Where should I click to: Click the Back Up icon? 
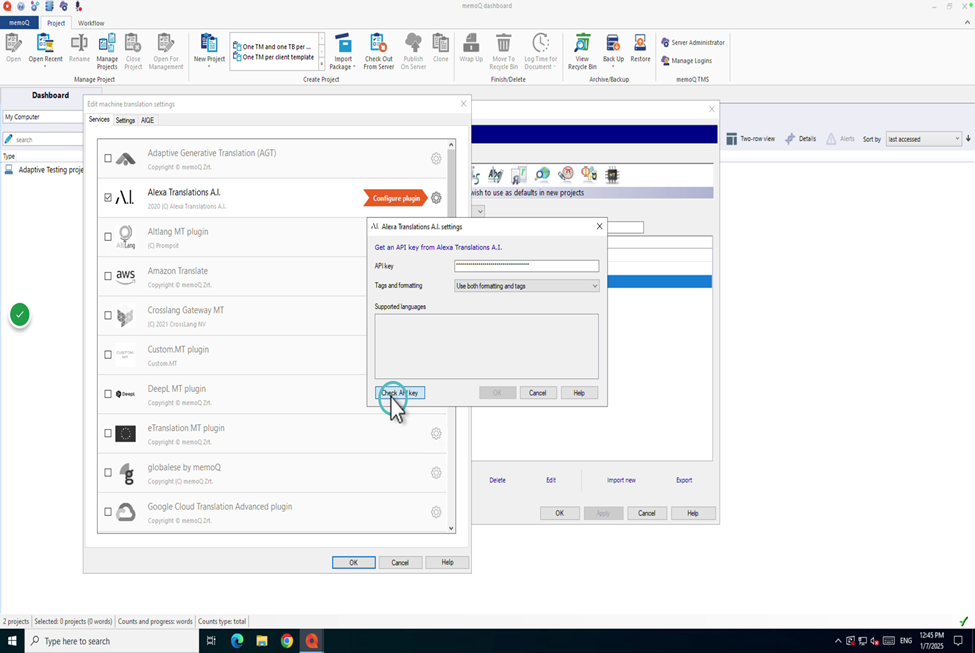pos(613,49)
